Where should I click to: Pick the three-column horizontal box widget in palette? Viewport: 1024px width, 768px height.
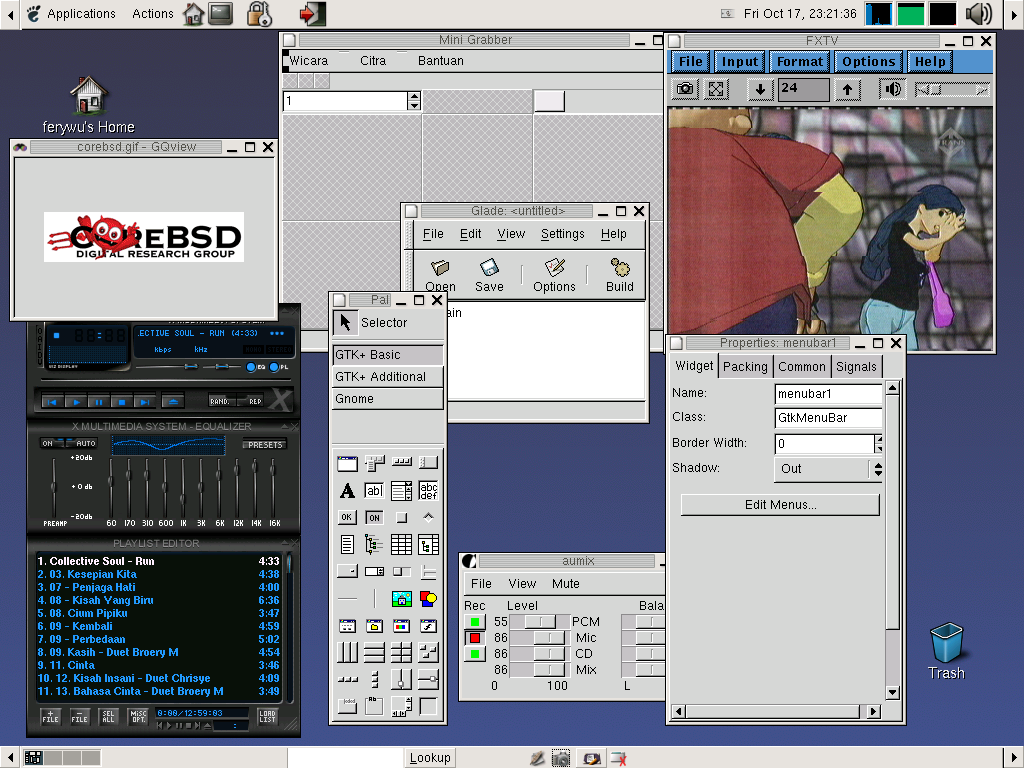pyautogui.click(x=347, y=652)
